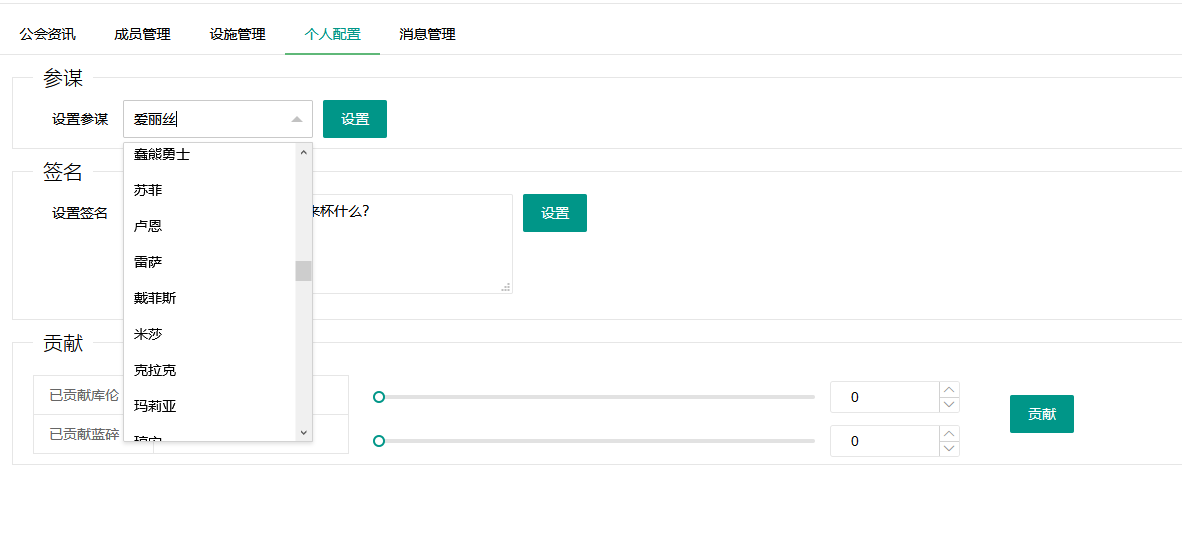Click the 贡献 button
Screen dimensions: 1182x556
click(x=1042, y=414)
